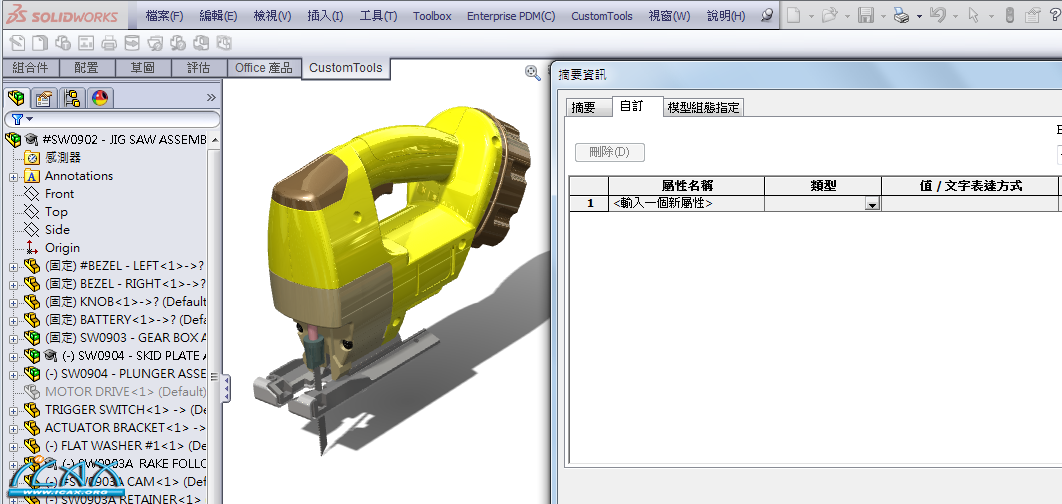
Task: Open the Save dropdown arrow
Action: pyautogui.click(x=883, y=16)
